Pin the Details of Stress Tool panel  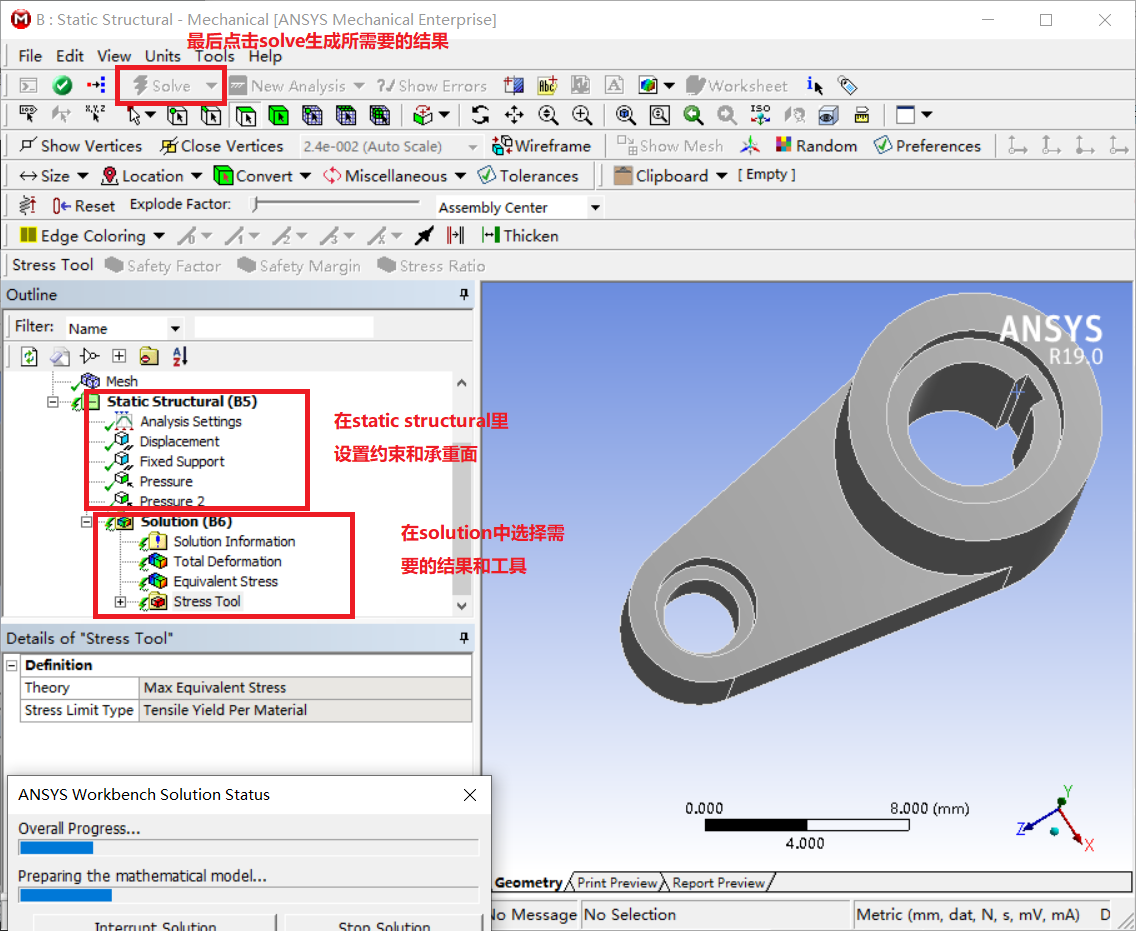(x=464, y=638)
